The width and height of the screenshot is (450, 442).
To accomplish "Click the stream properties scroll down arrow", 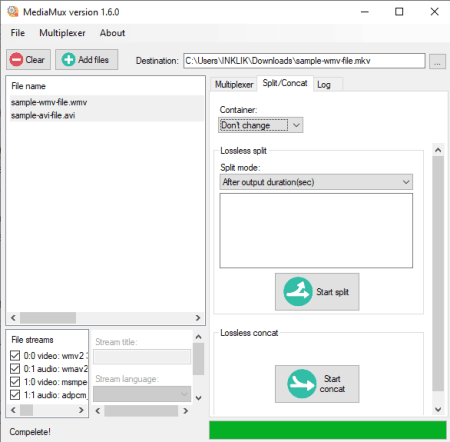I will point(198,398).
